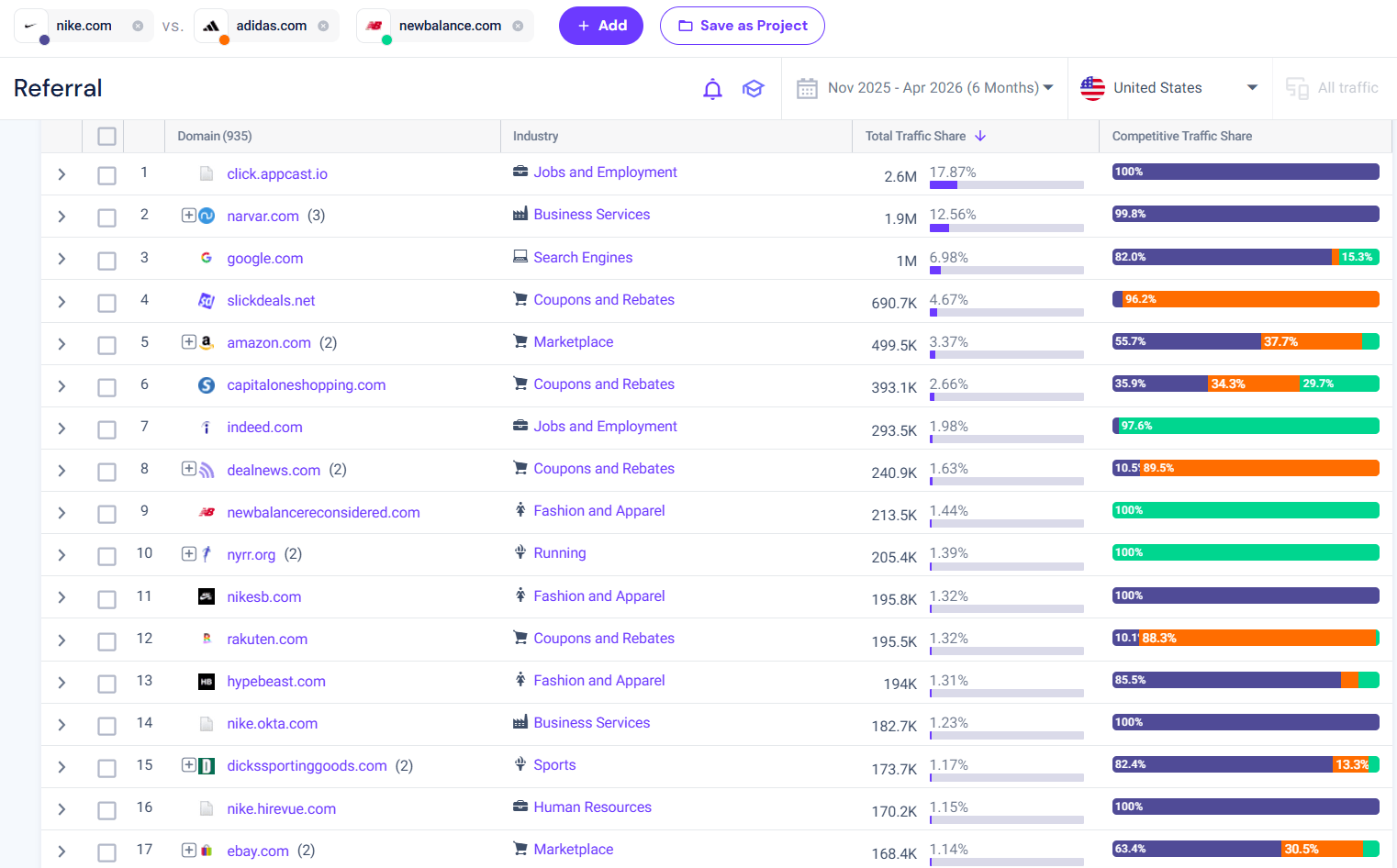Image resolution: width=1397 pixels, height=868 pixels.
Task: Expand ebay.com subdomains plus button
Action: click(188, 850)
